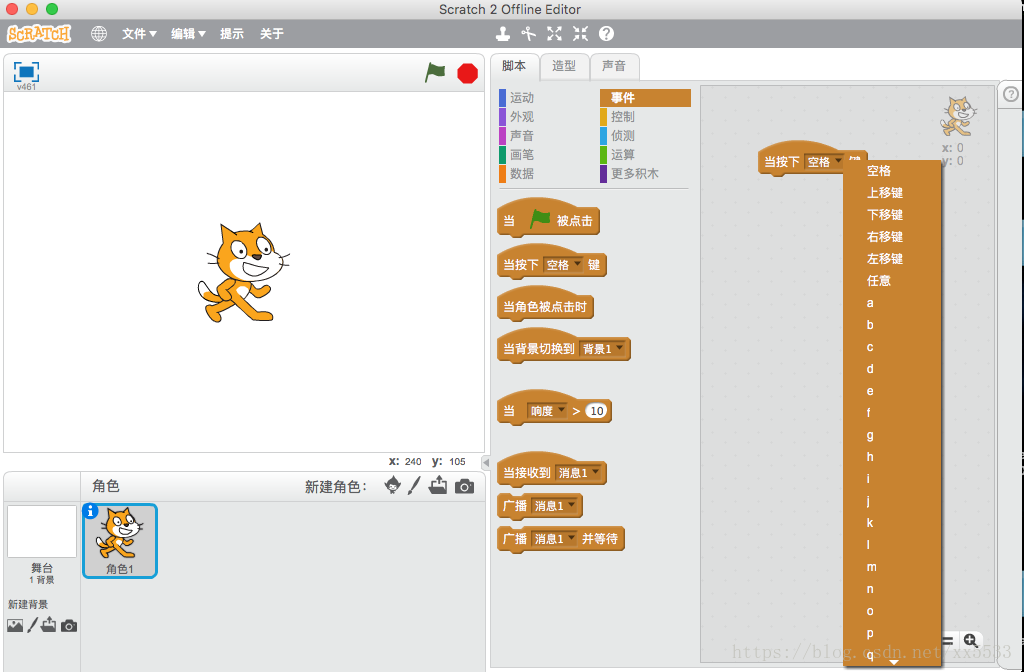Choose 左移键 from the key list
Image resolution: width=1024 pixels, height=672 pixels.
(892, 259)
